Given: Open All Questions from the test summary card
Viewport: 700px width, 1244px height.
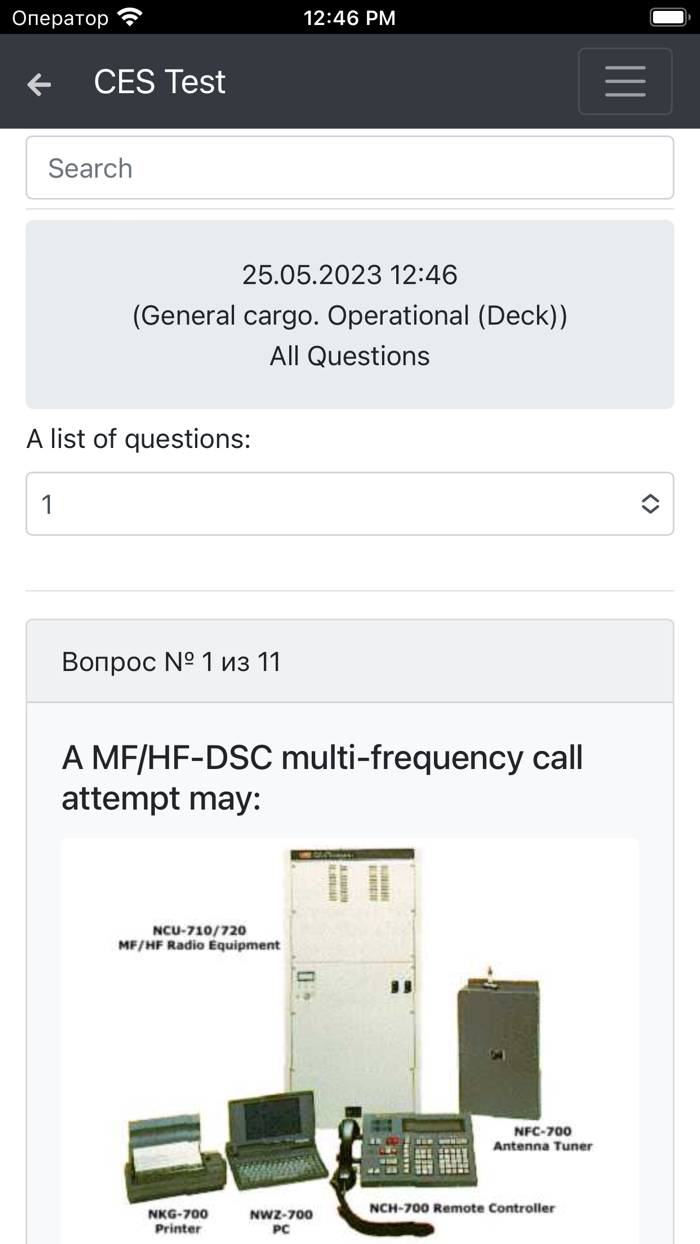Looking at the screenshot, I should tap(349, 355).
